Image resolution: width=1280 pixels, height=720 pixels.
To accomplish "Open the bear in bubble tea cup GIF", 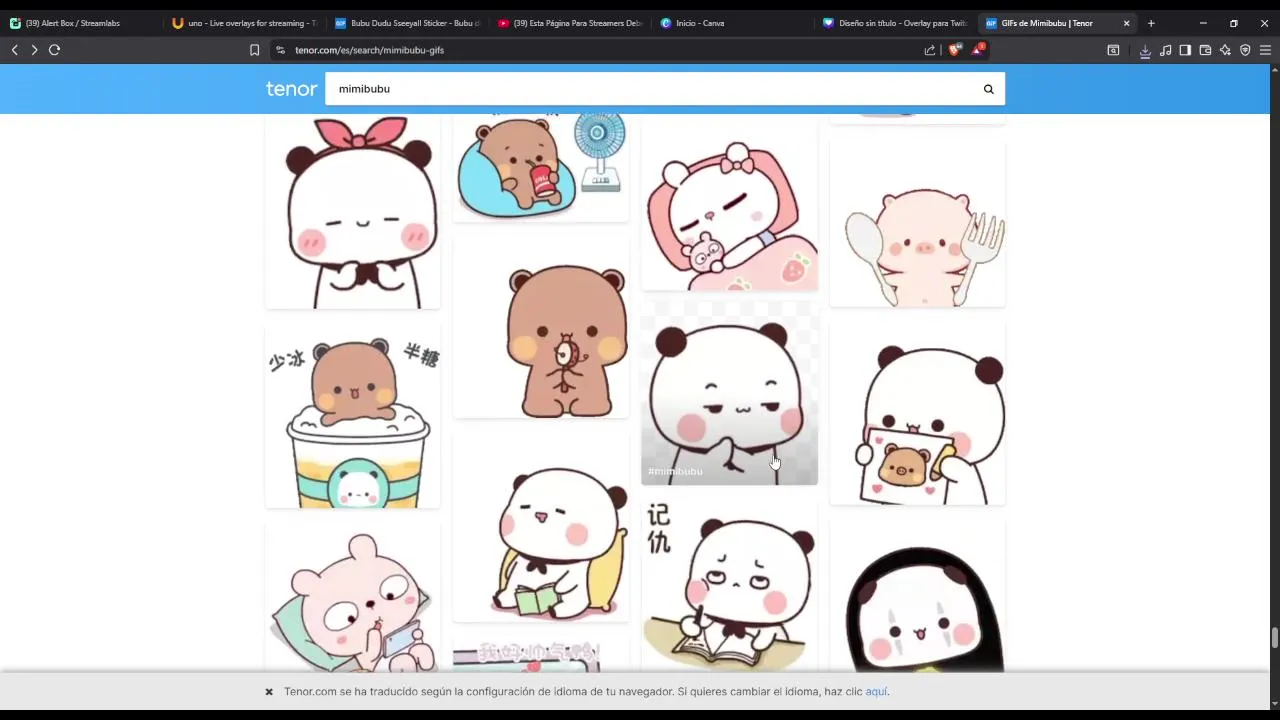I will pos(352,417).
